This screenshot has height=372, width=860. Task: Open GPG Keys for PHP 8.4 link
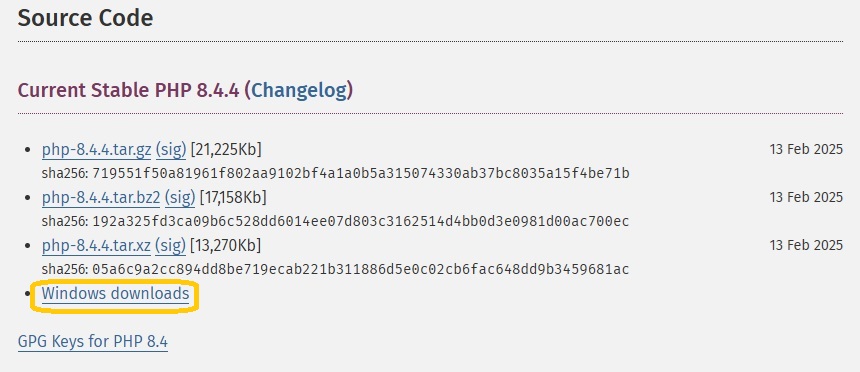(x=93, y=341)
